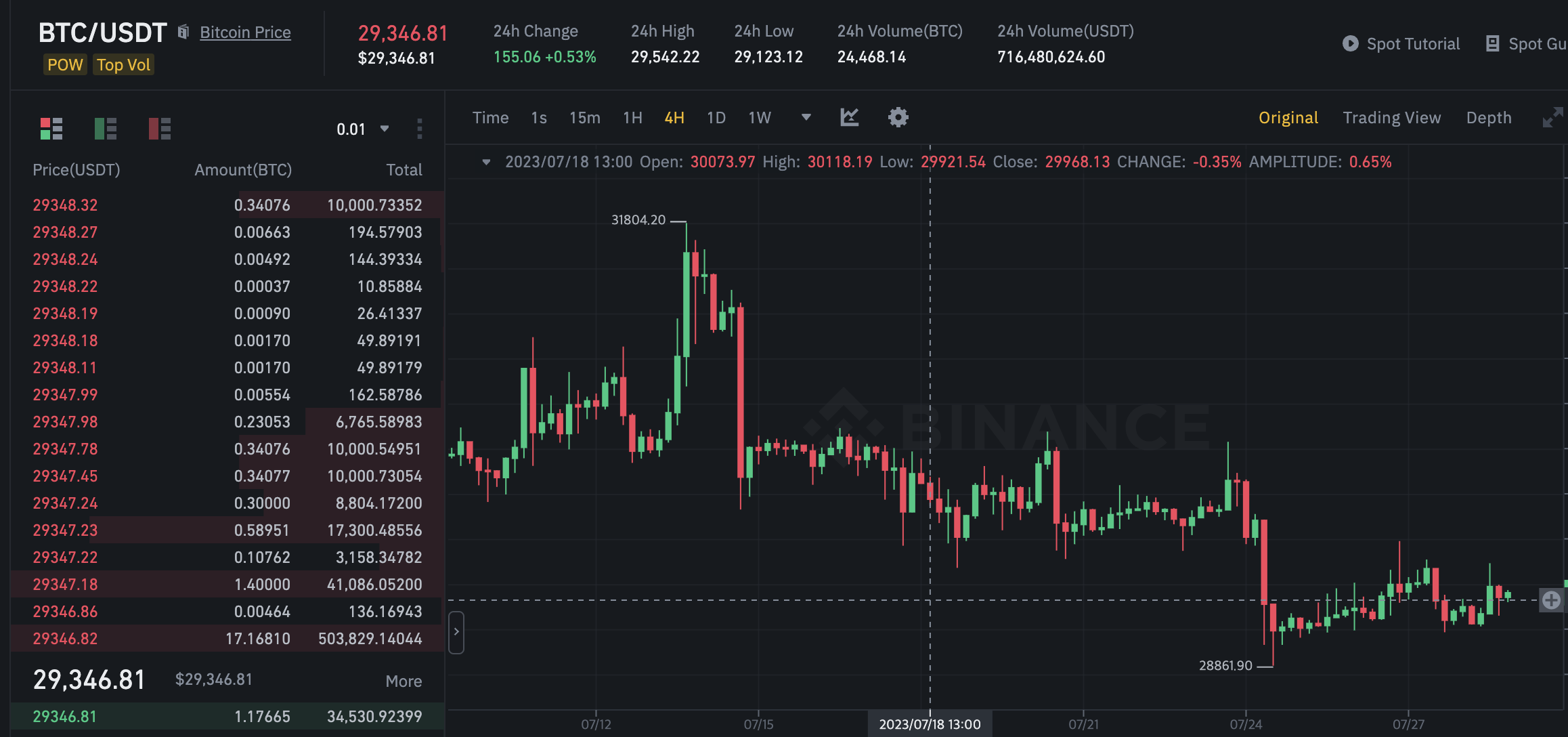The height and width of the screenshot is (737, 1568).
Task: Select the 1W time interval
Action: click(759, 118)
